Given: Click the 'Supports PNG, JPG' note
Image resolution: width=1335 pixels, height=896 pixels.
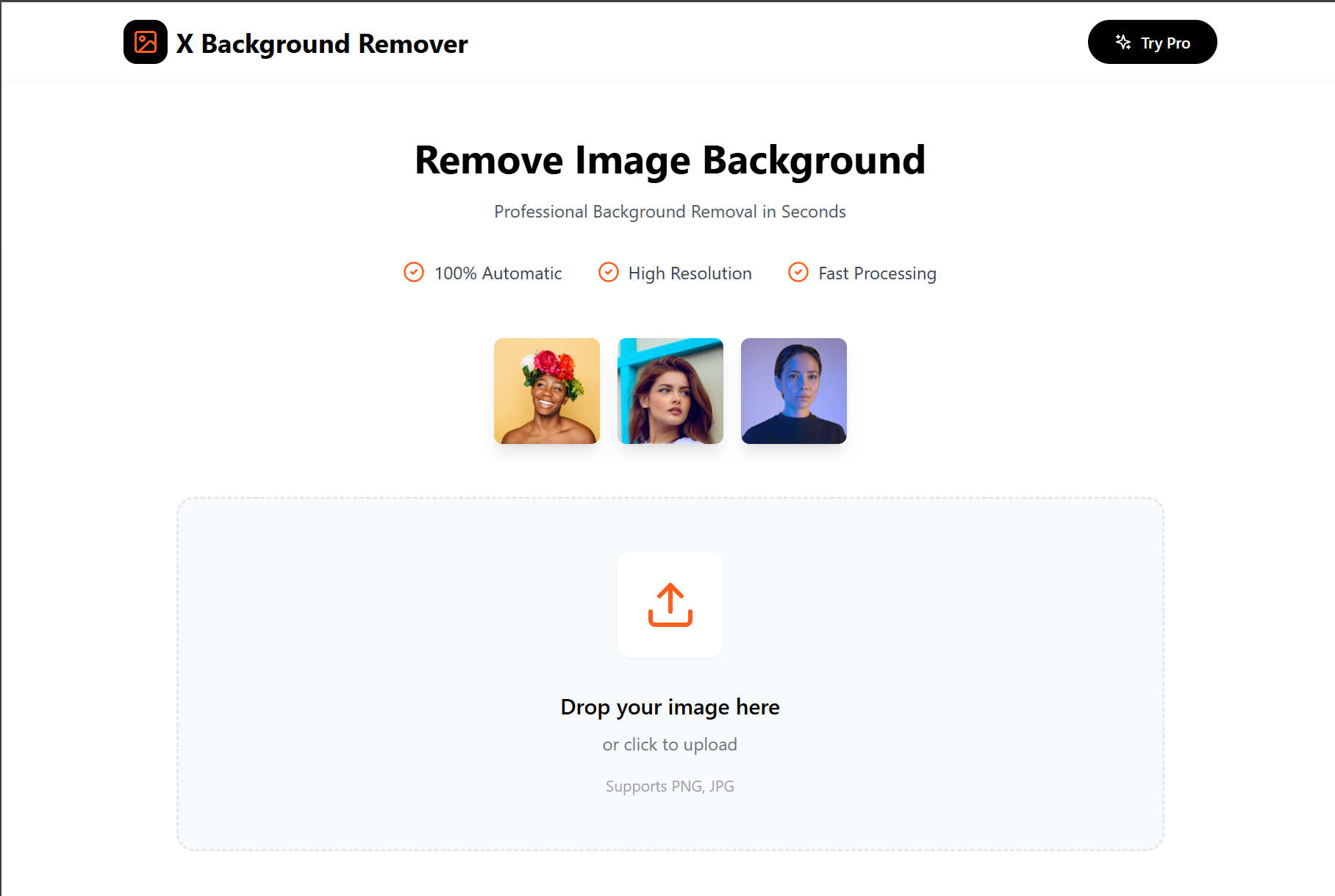Looking at the screenshot, I should click(x=670, y=786).
